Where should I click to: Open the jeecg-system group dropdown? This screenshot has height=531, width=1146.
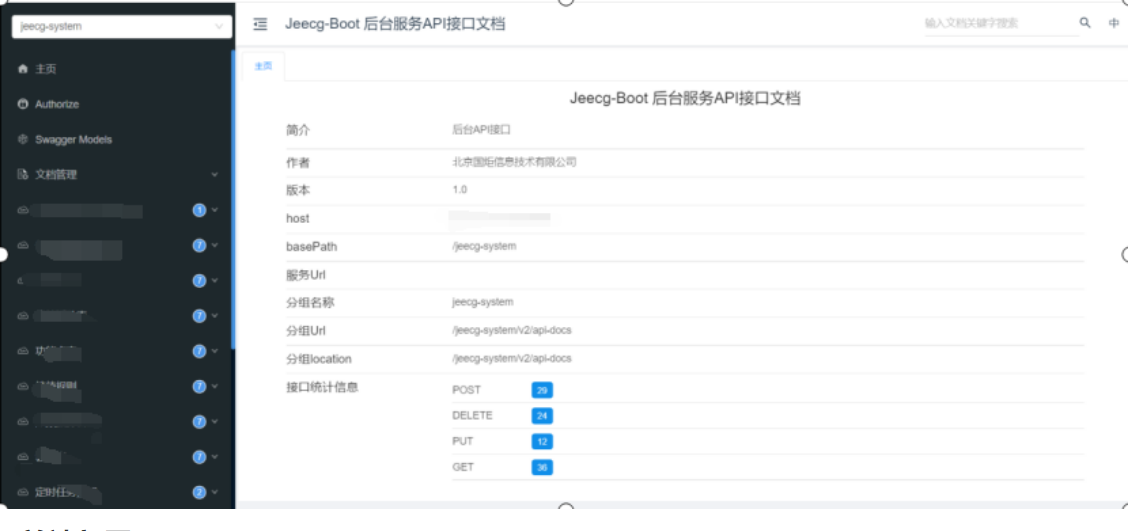122,26
